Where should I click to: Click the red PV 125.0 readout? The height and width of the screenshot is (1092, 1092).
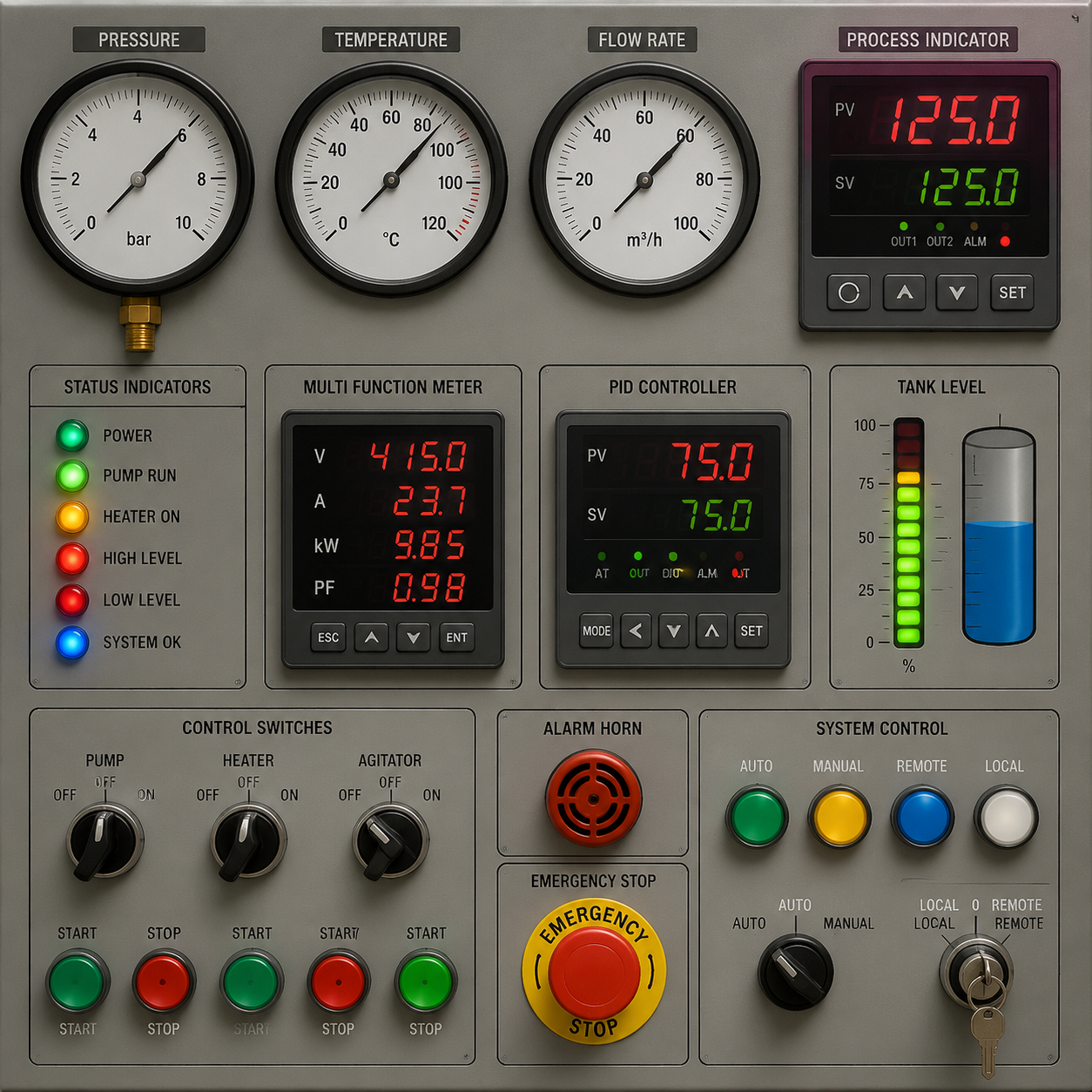(954, 120)
